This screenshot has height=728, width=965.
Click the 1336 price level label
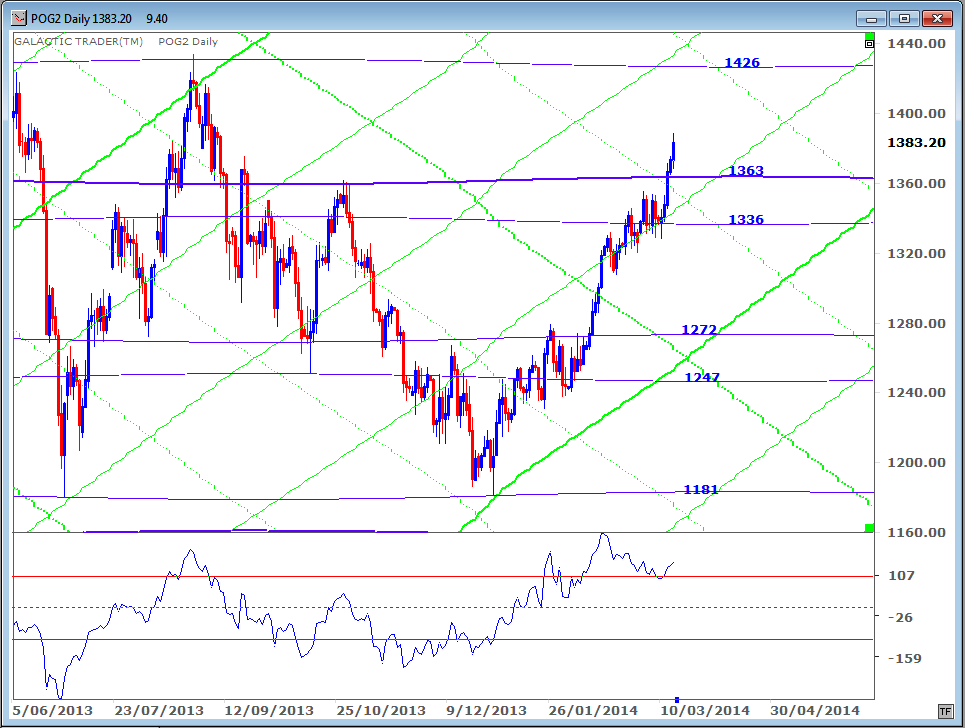click(746, 219)
